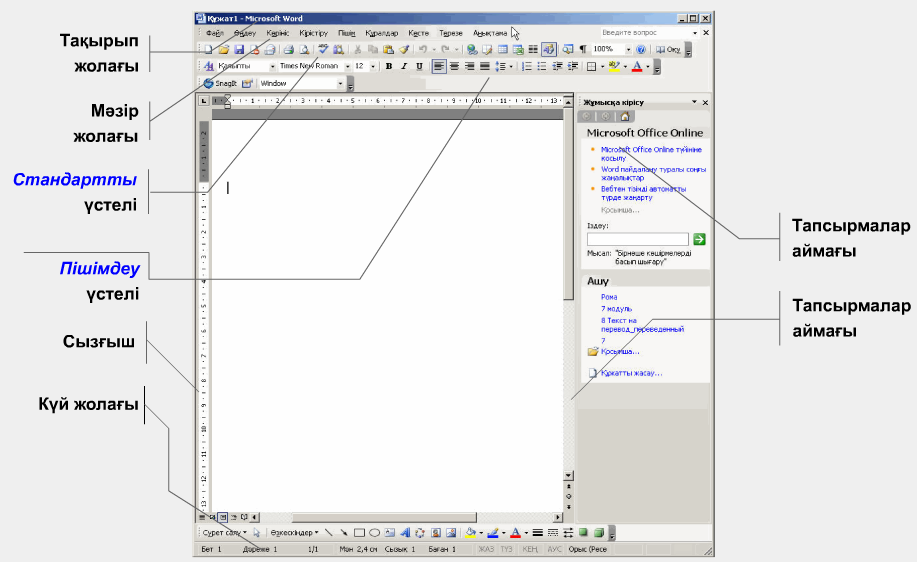Click the Құжатты жасау link
917x562 pixels.
click(631, 373)
